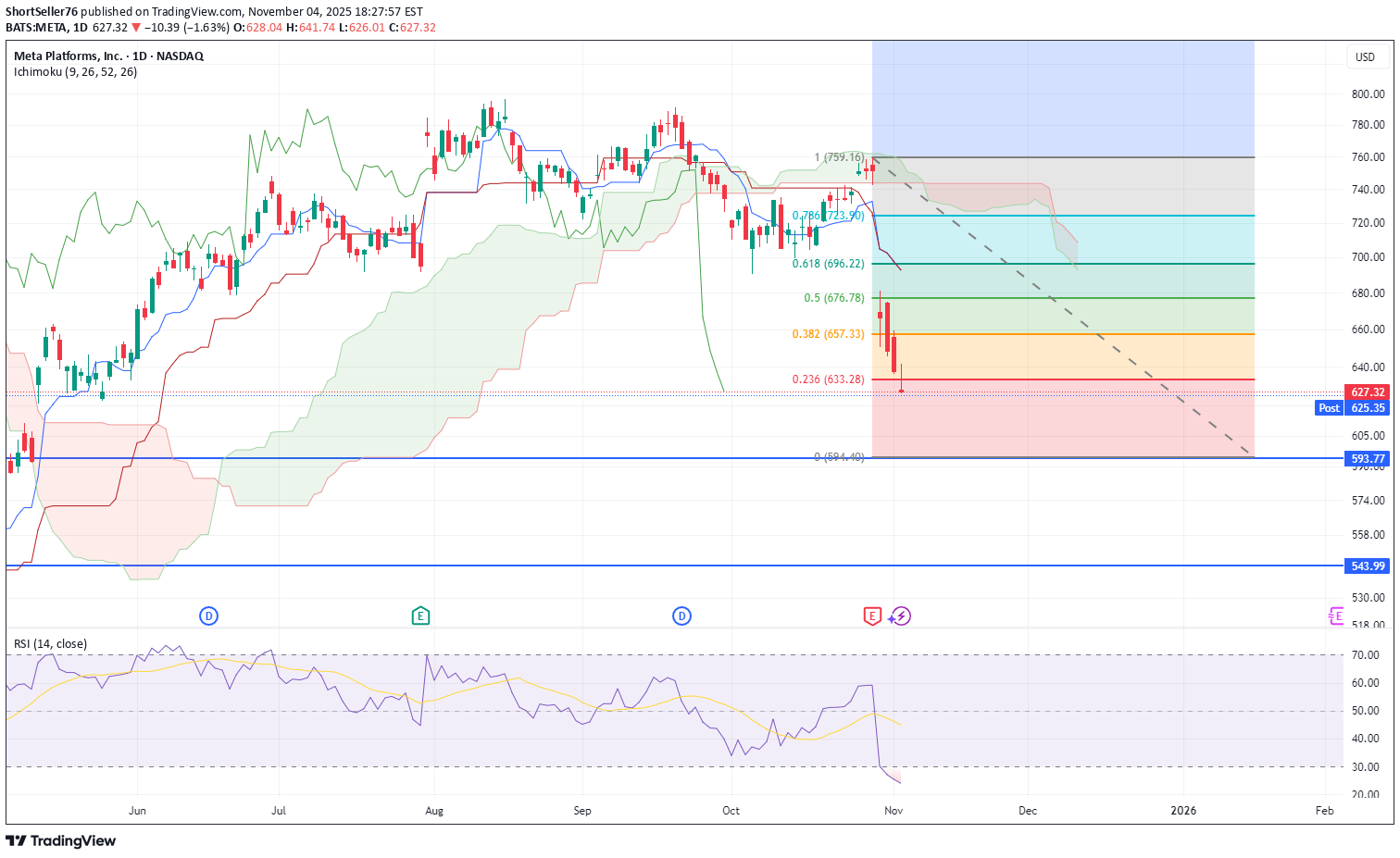
Task: Select the 0.382 (657.33) Fibonacci level label
Action: [828, 334]
